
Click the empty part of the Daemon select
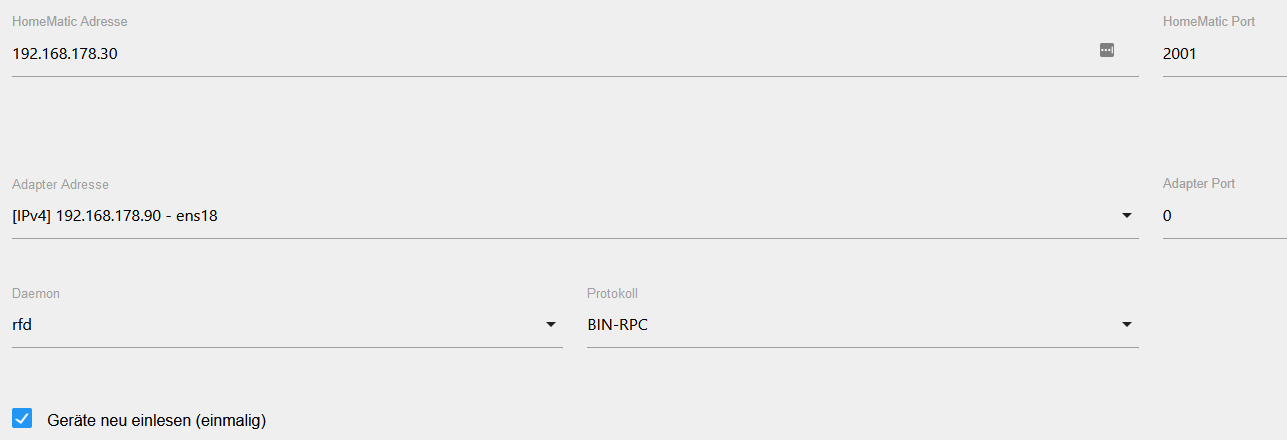click(x=290, y=324)
